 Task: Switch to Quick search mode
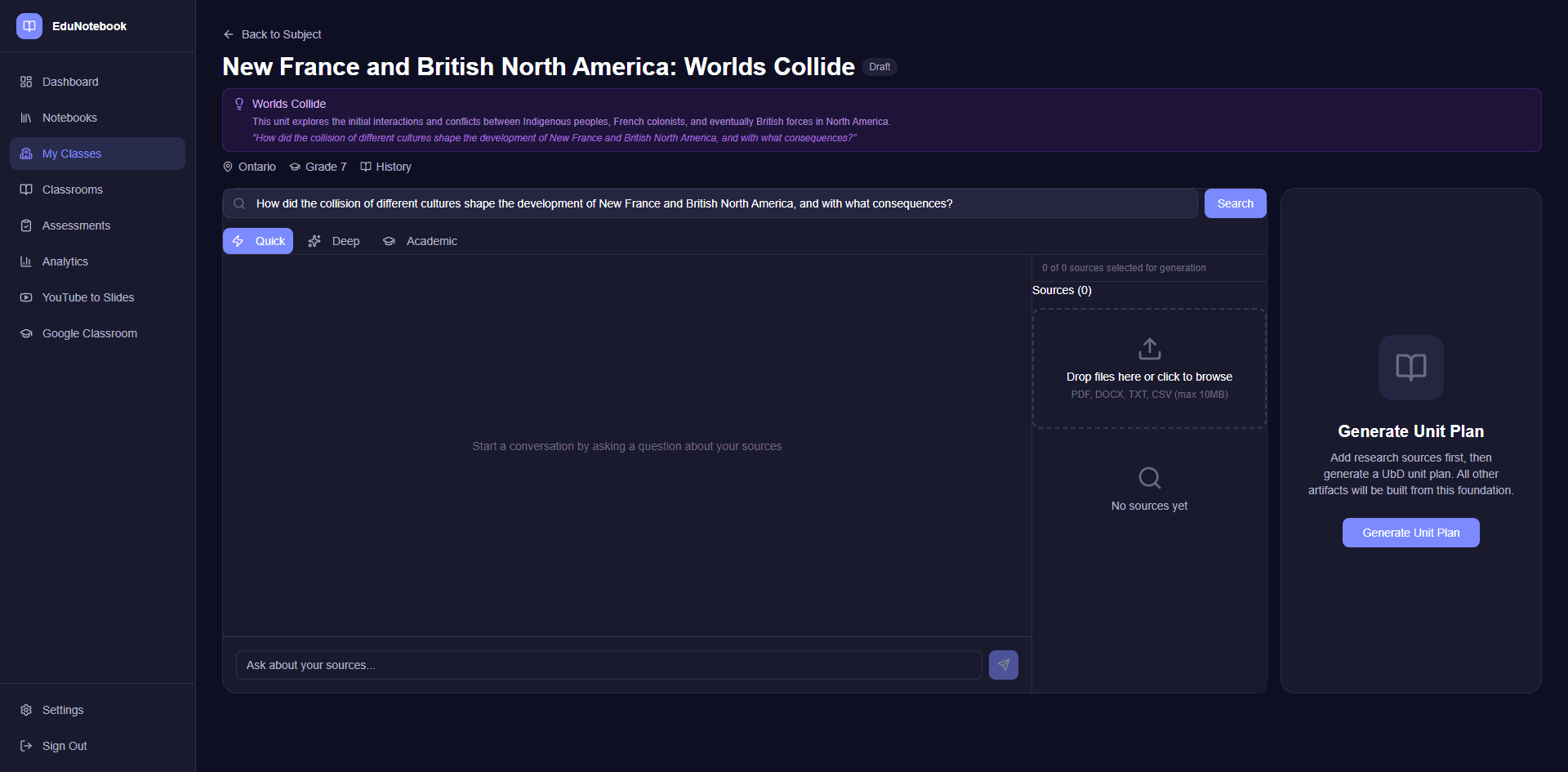tap(257, 241)
